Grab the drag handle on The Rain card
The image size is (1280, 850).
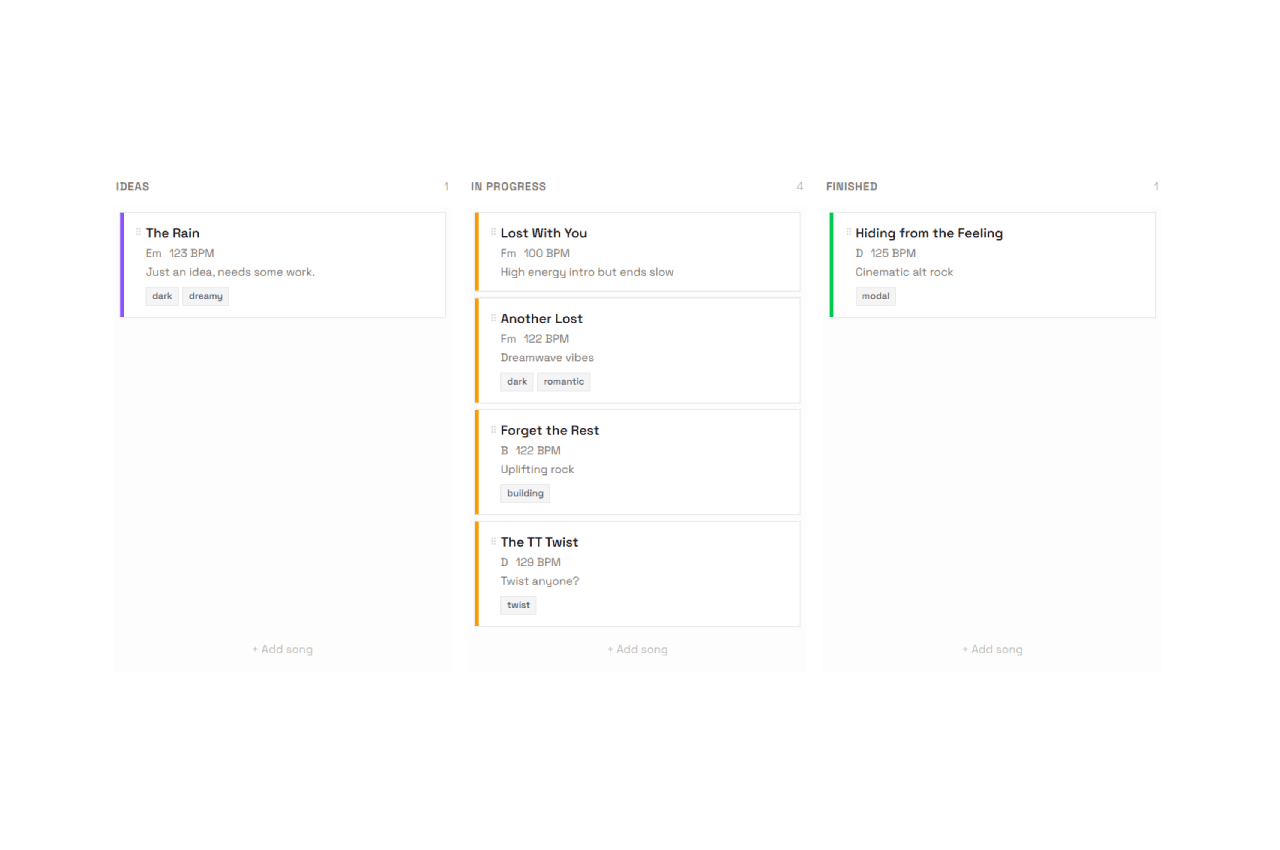point(138,232)
